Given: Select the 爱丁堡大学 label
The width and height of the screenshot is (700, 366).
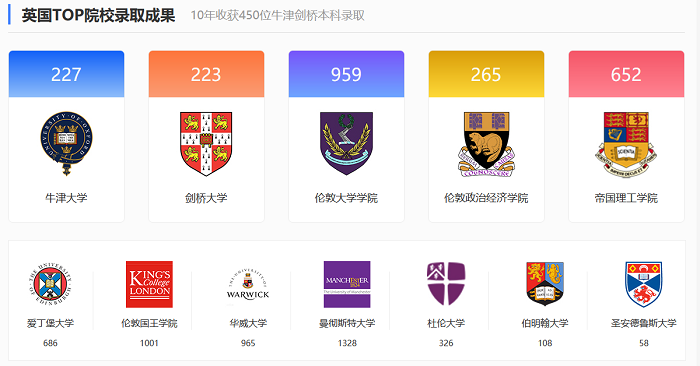Looking at the screenshot, I should pos(50,323).
